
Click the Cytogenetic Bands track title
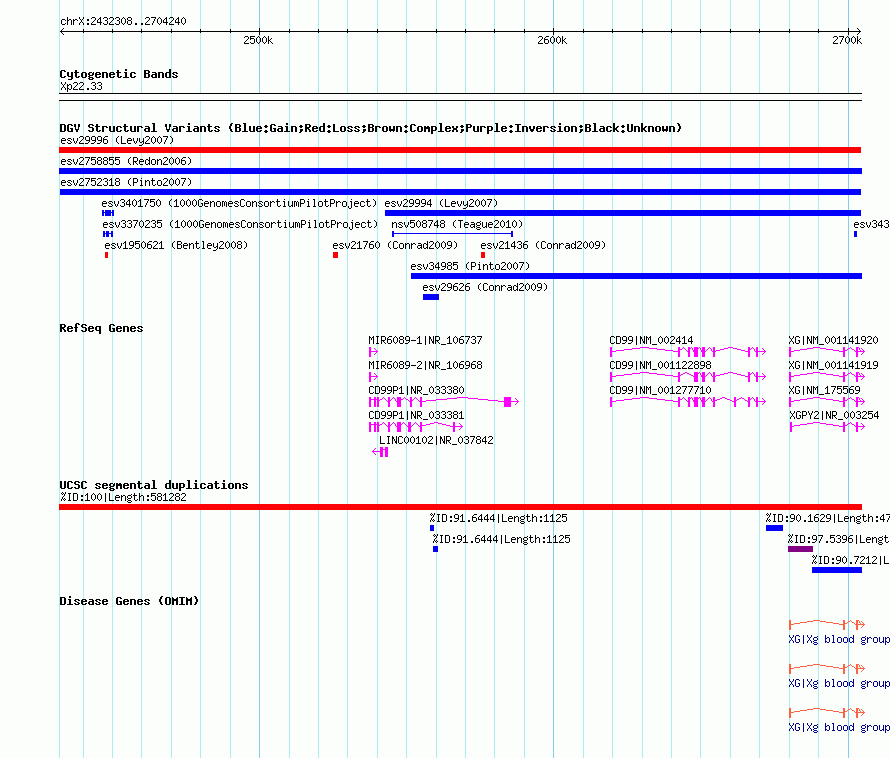coord(119,74)
